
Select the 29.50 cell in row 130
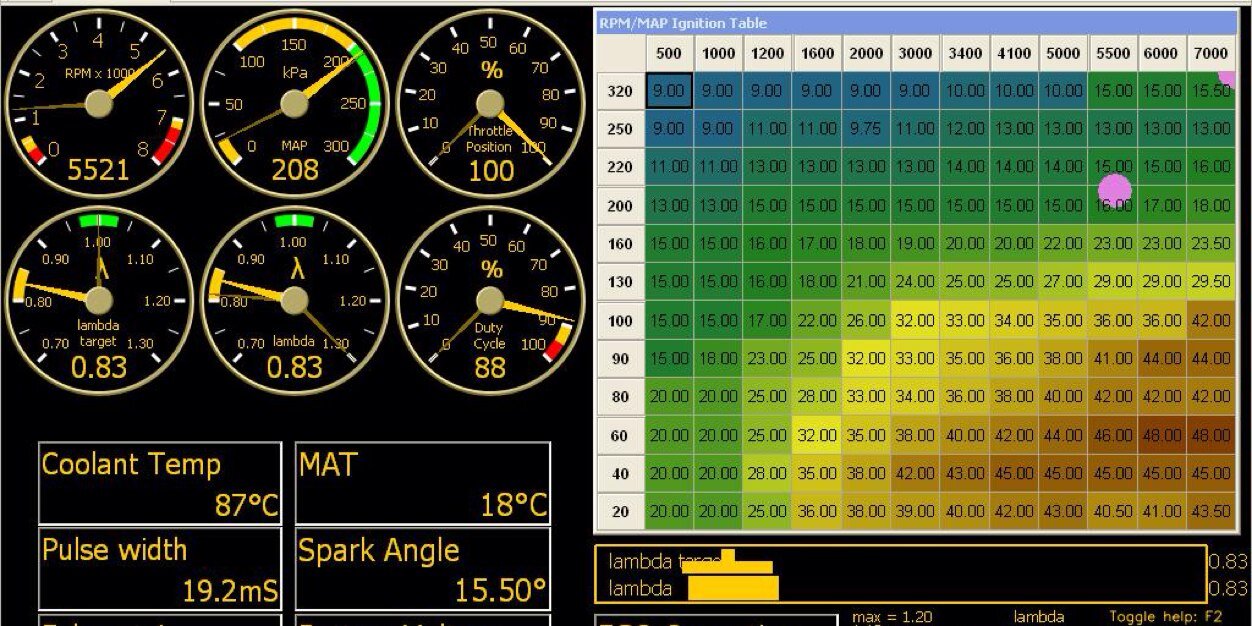[x=1210, y=282]
